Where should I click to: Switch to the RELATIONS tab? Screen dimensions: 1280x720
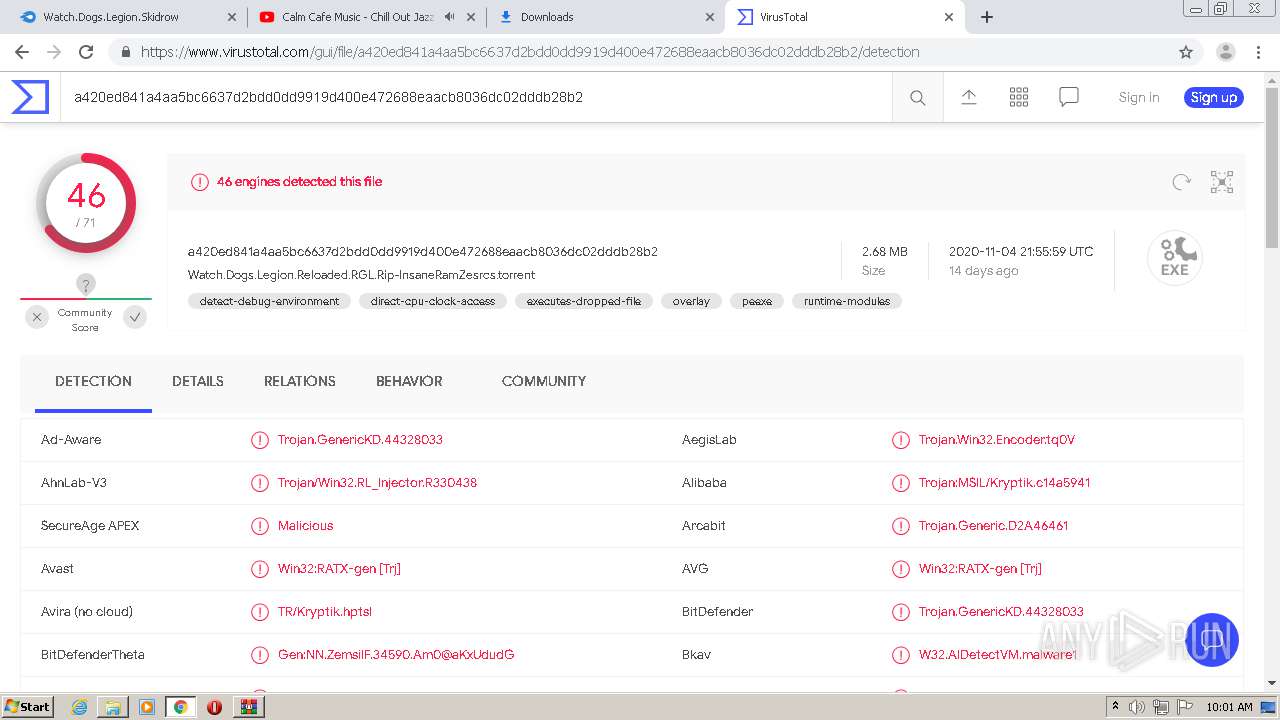coord(300,381)
